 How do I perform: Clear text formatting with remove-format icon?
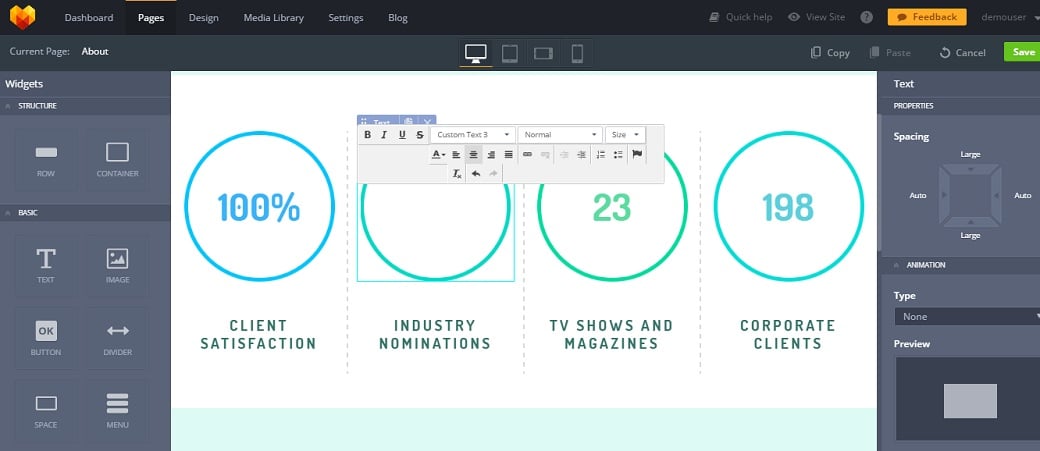point(457,174)
